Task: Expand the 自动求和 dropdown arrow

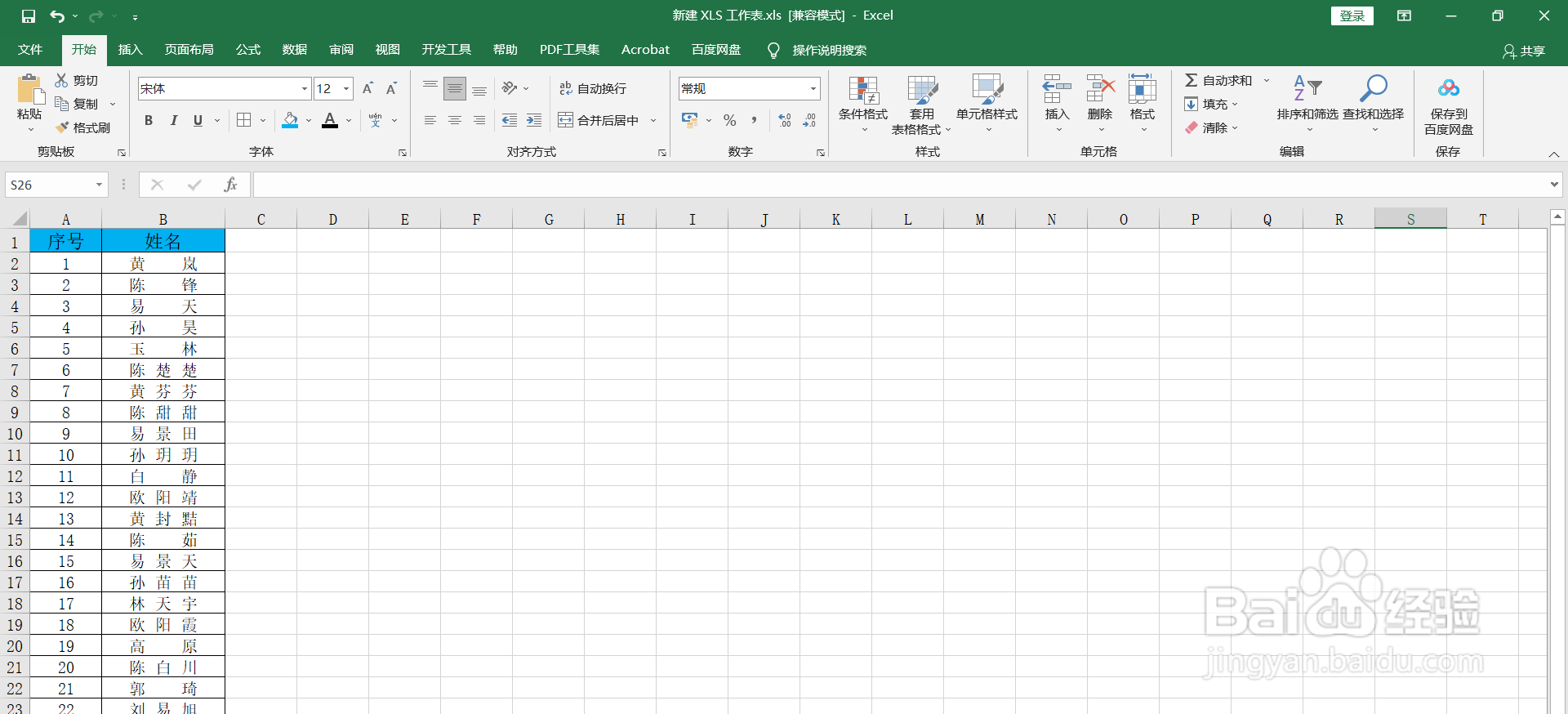Action: tap(1267, 80)
